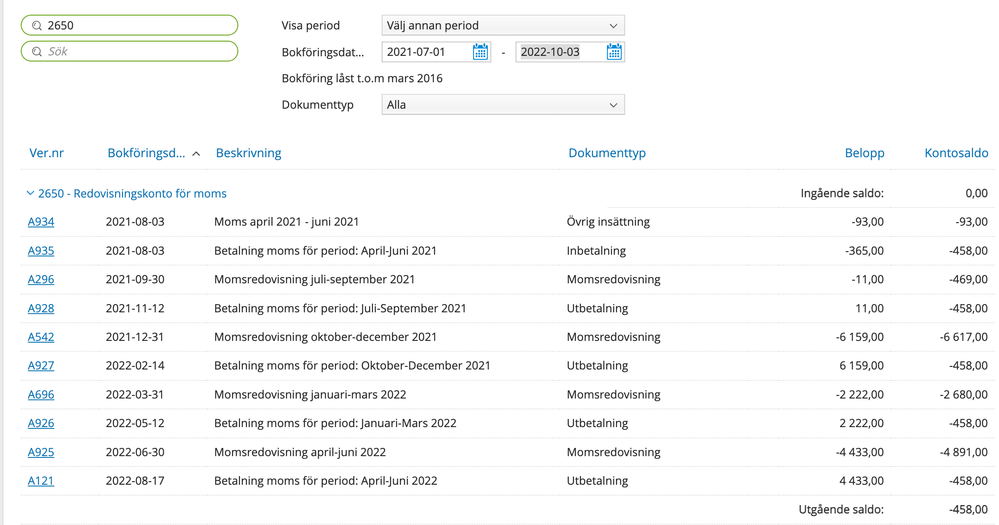
Task: Toggle sort arrow next to Bokföringsdatum
Action: point(196,154)
